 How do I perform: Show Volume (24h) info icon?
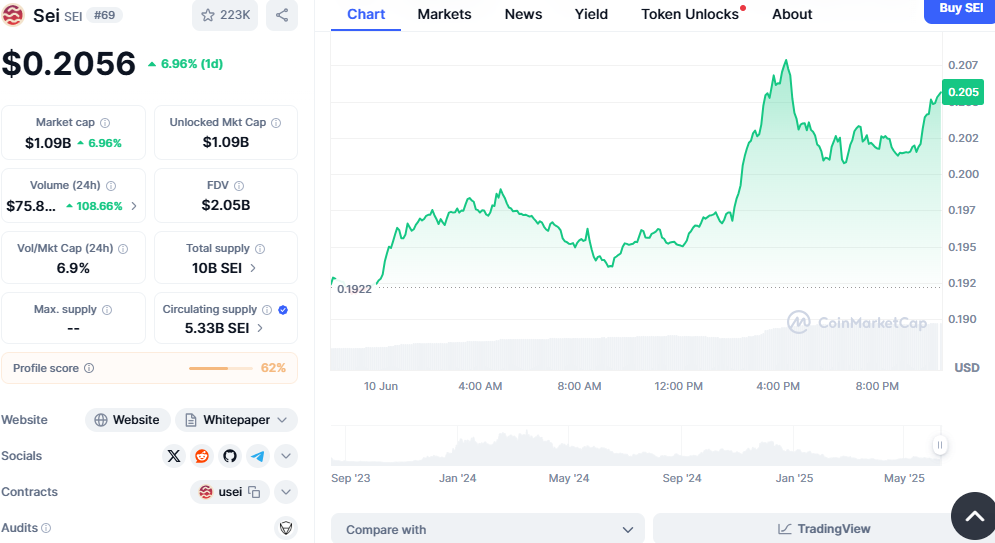[x=110, y=186]
